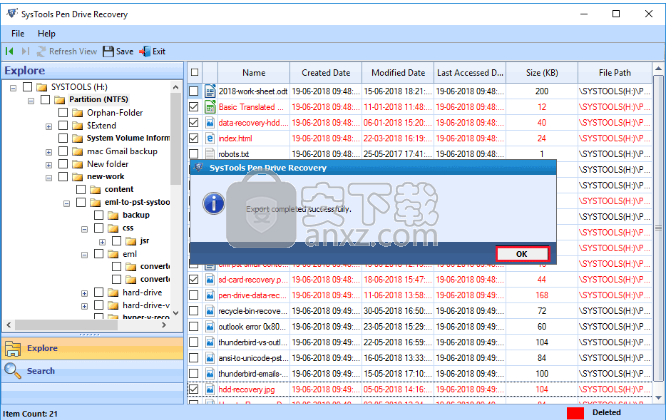Click the tree scroll-right arrow
The image size is (668, 420).
coord(164,325)
